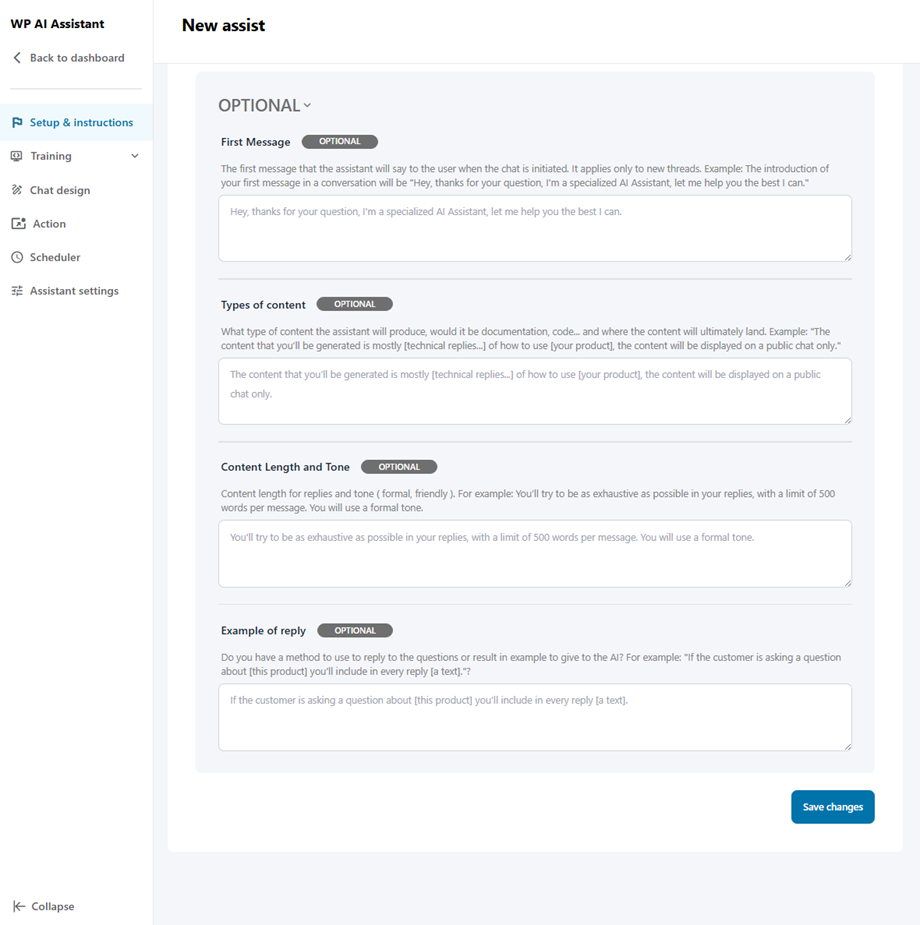
Task: Collapse the OPTIONAL section heading
Action: pyautogui.click(x=264, y=106)
